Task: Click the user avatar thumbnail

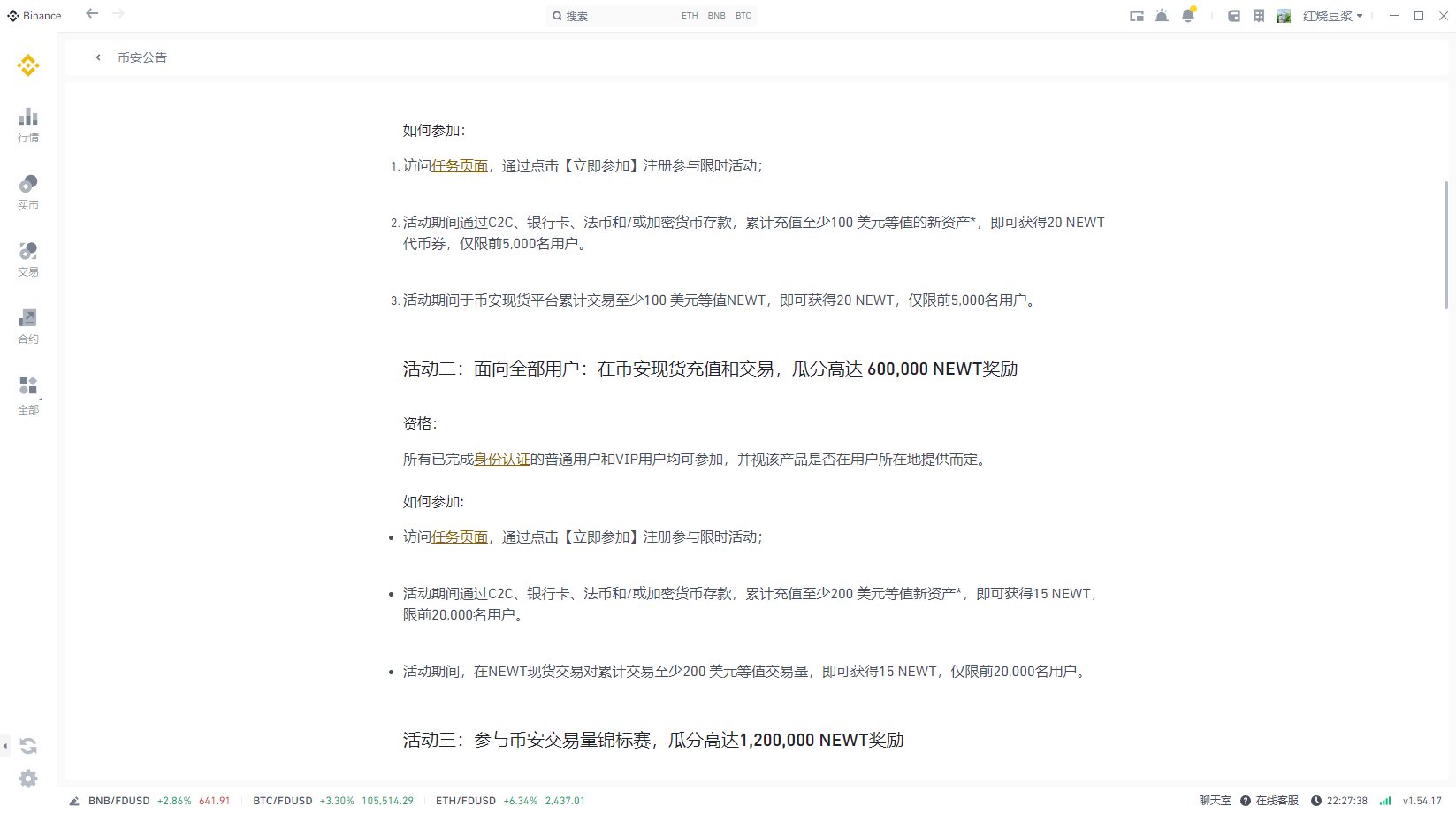Action: 1284,16
